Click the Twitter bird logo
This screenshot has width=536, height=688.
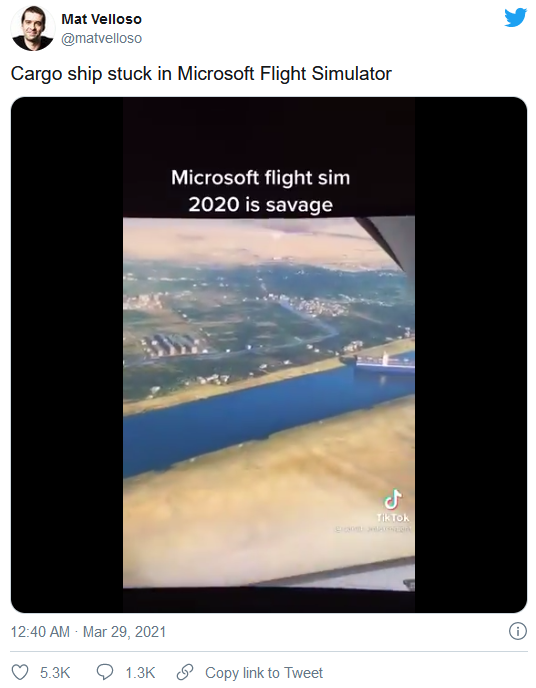tap(515, 18)
